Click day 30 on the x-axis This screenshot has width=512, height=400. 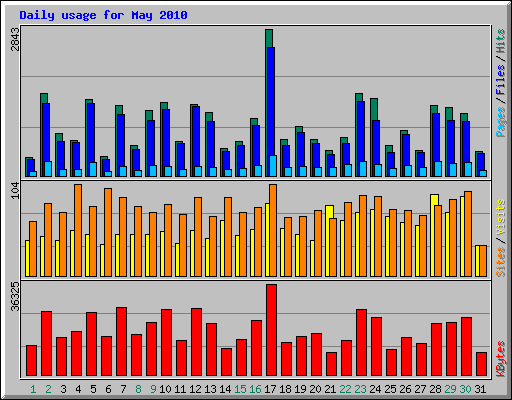(465, 389)
